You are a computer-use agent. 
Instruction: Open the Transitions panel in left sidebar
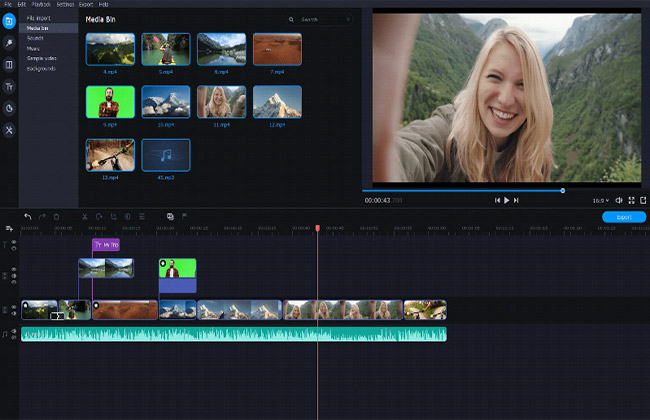pos(9,65)
